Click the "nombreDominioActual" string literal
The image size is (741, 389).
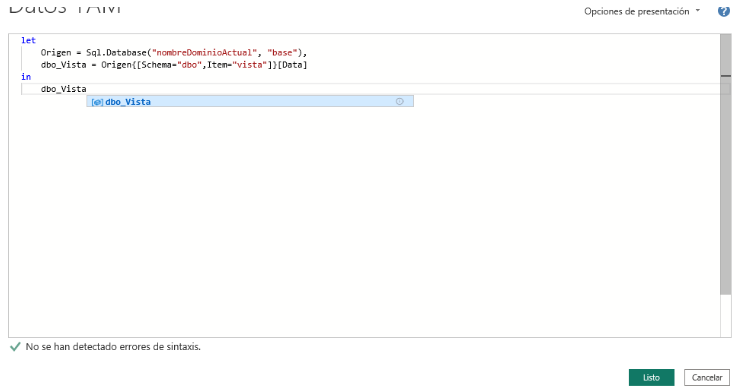coord(204,52)
